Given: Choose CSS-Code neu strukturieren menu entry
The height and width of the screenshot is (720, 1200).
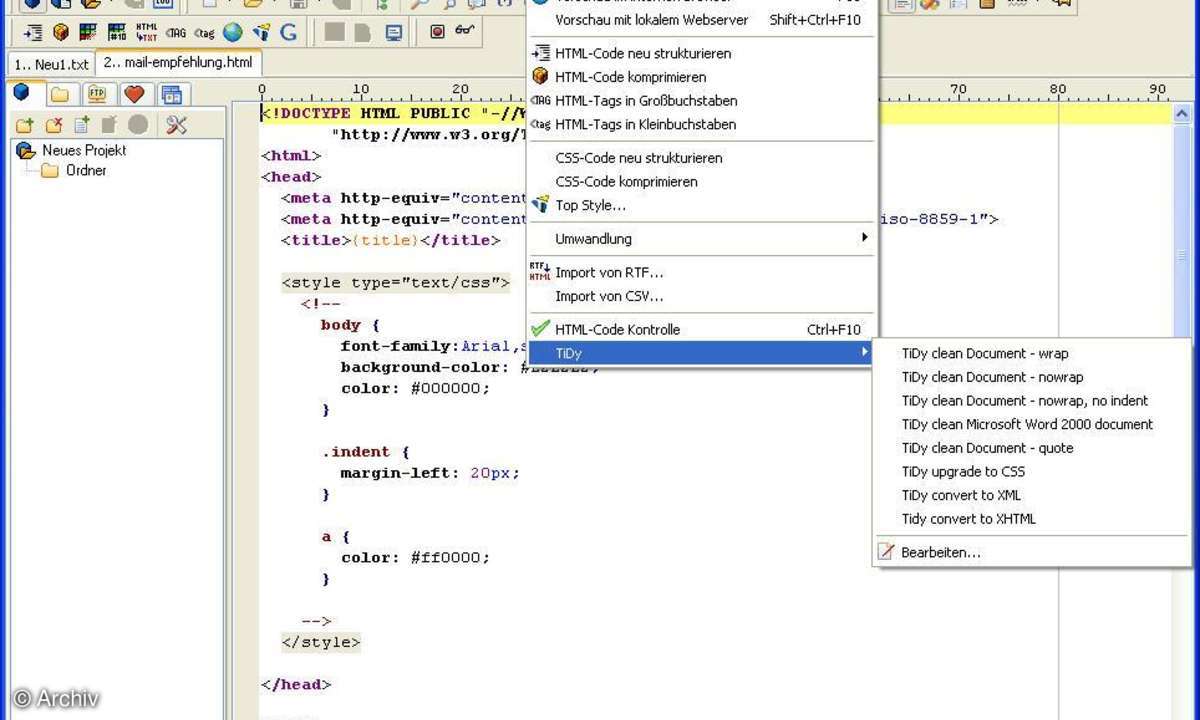Looking at the screenshot, I should 701,158.
